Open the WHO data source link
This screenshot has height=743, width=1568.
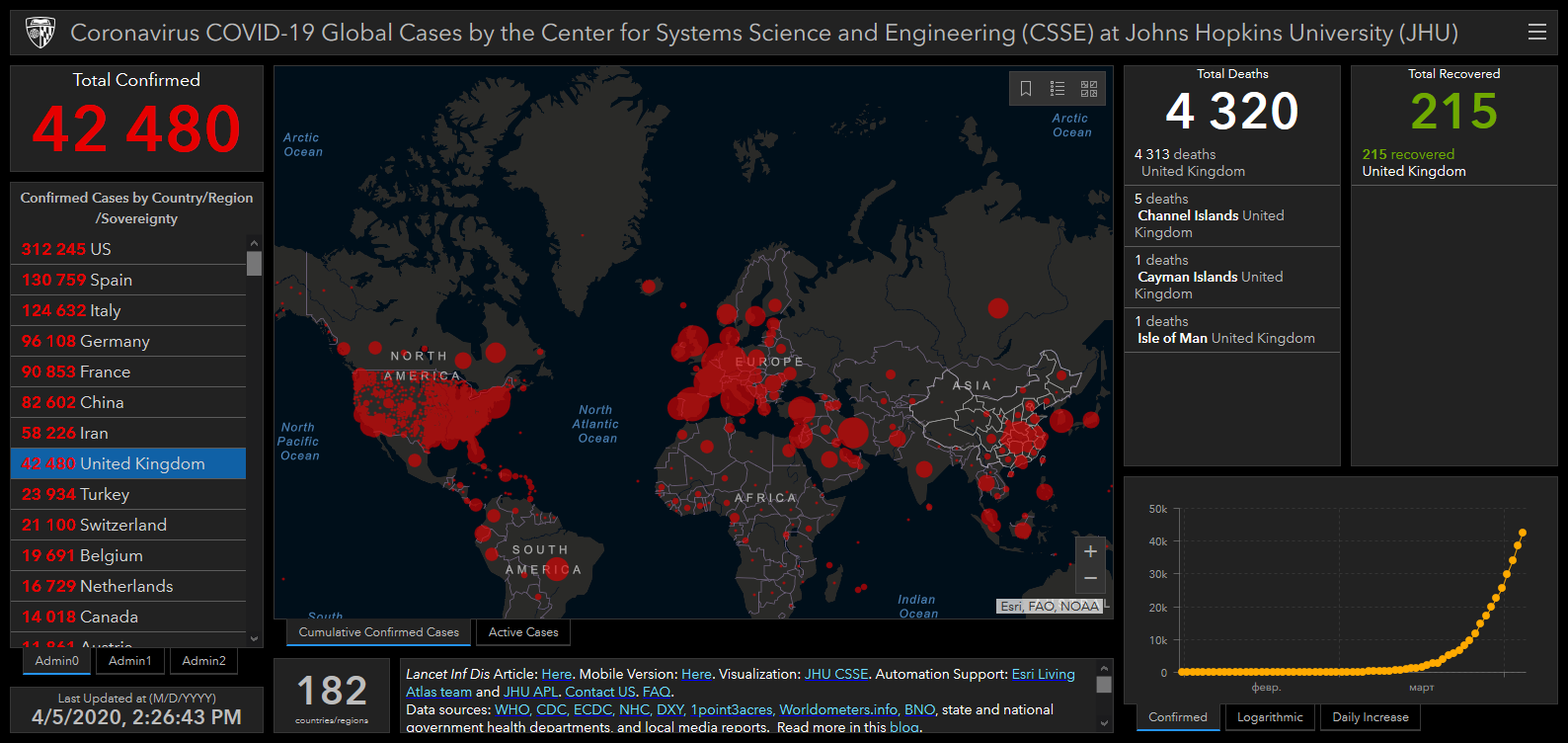(512, 709)
